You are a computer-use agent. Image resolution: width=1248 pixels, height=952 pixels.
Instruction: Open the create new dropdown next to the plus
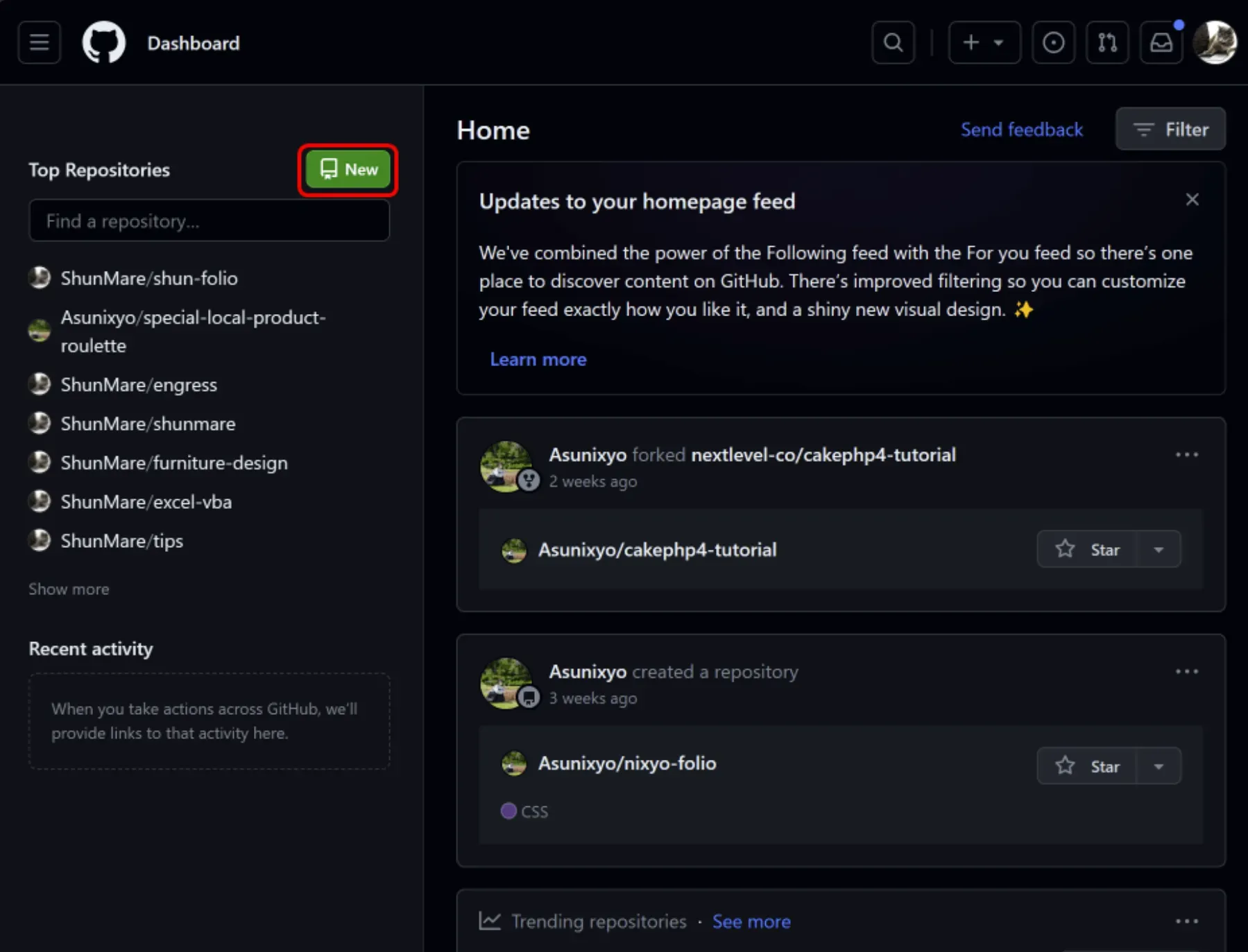(x=999, y=42)
